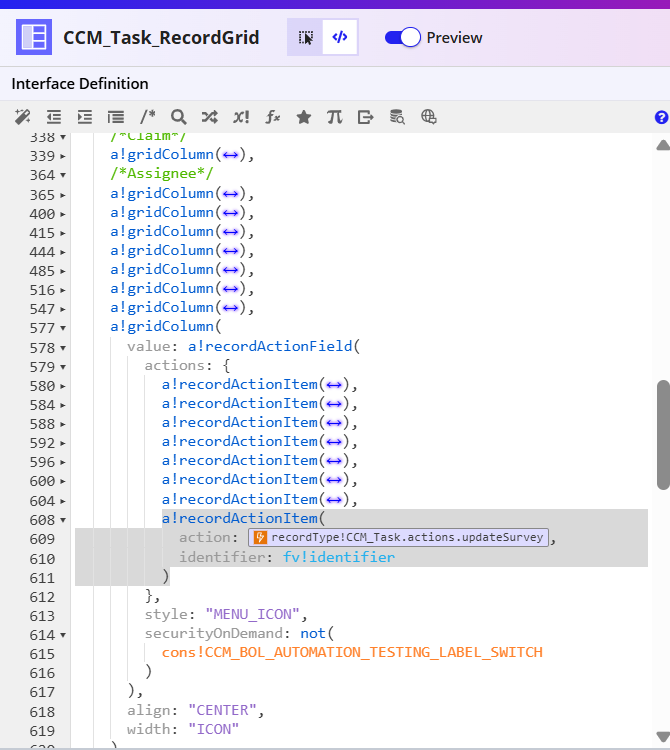The image size is (670, 750).
Task: Open search with the magnifier icon
Action: 178,117
